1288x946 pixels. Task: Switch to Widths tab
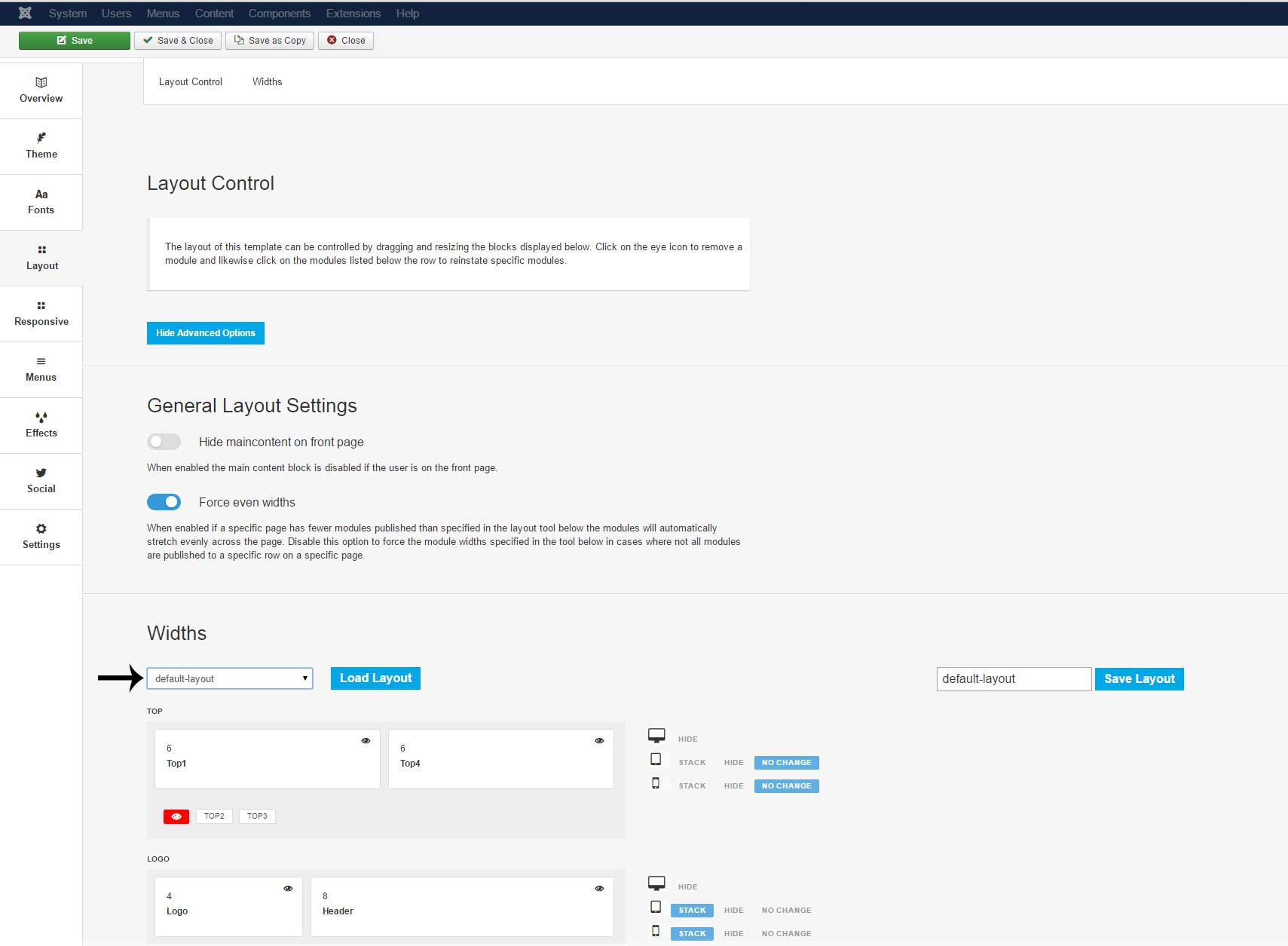click(x=267, y=81)
